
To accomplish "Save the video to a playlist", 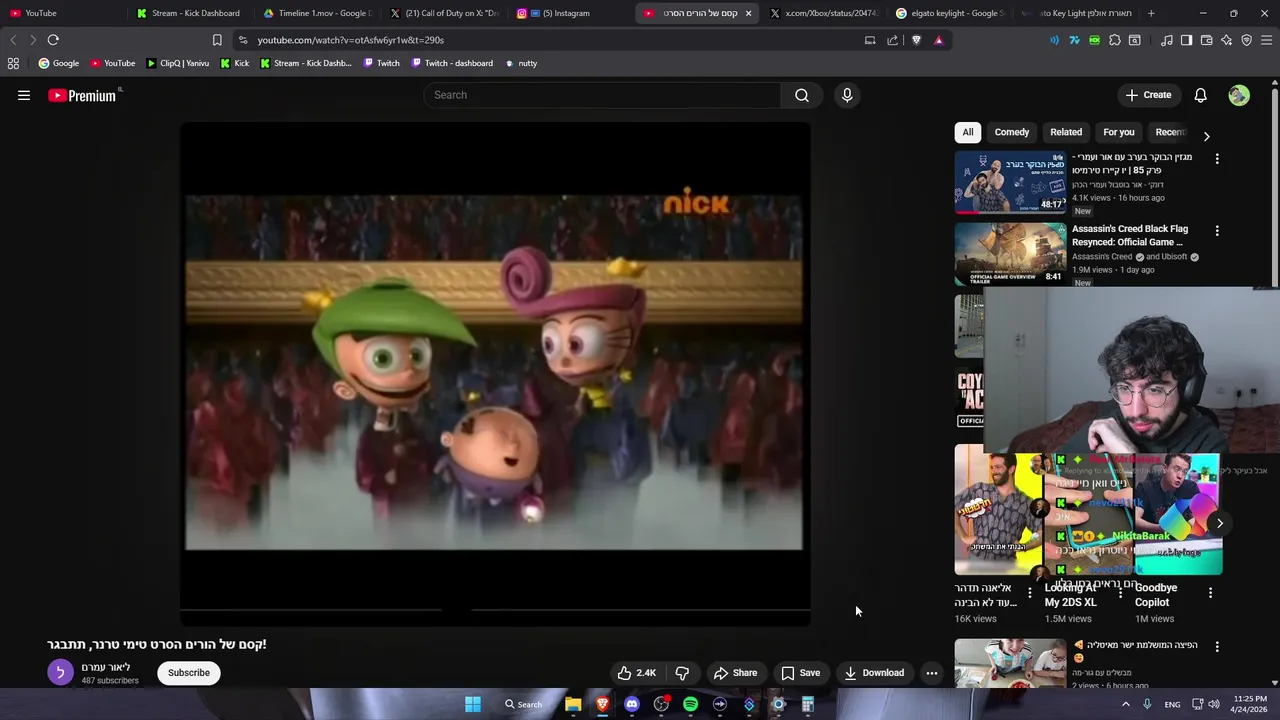I will [801, 673].
